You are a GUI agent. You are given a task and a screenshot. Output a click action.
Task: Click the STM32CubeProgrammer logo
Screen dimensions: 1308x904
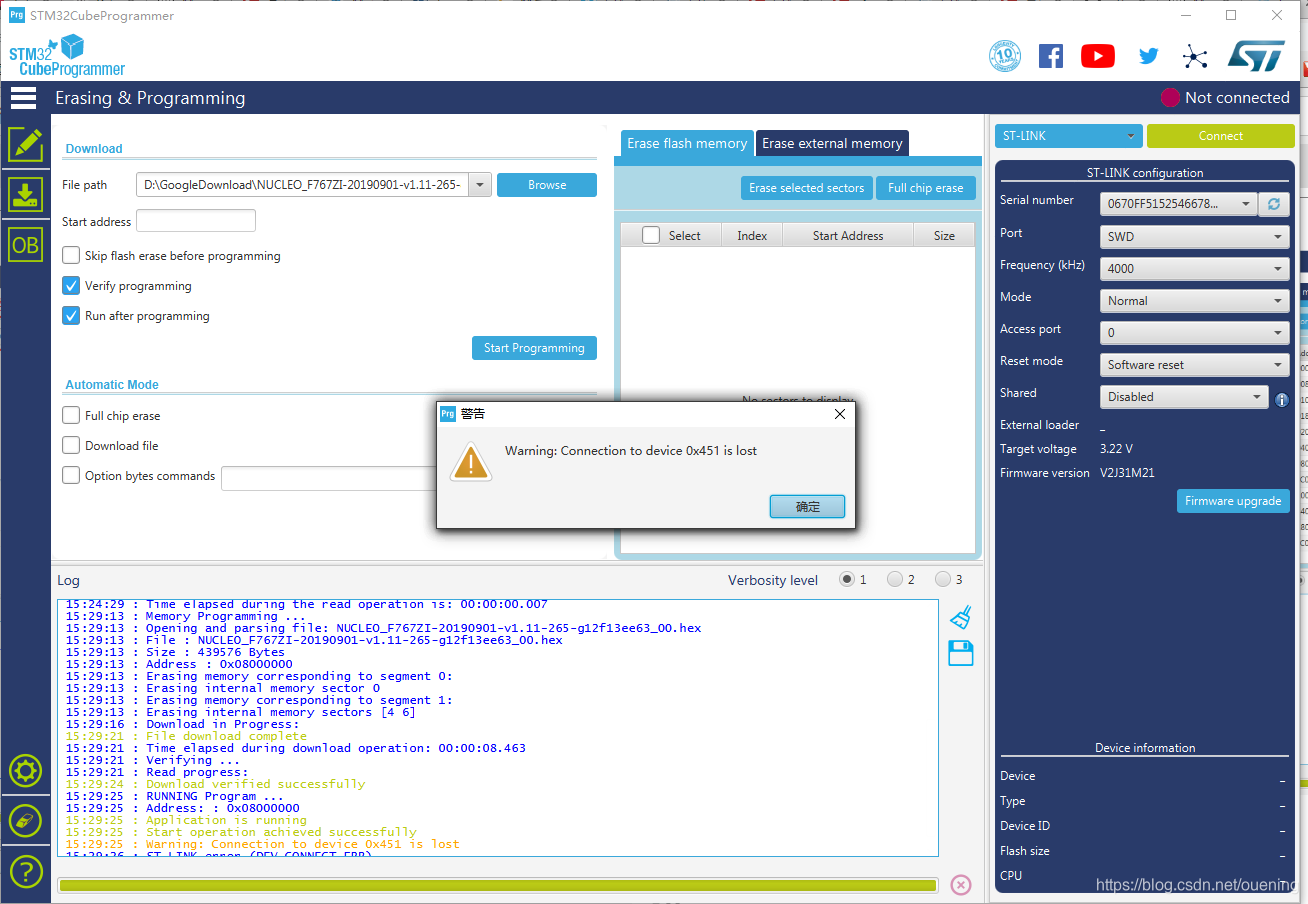point(67,56)
